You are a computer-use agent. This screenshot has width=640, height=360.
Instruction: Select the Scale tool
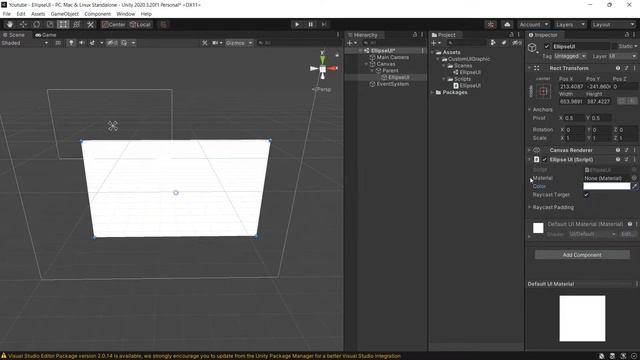tap(50, 24)
